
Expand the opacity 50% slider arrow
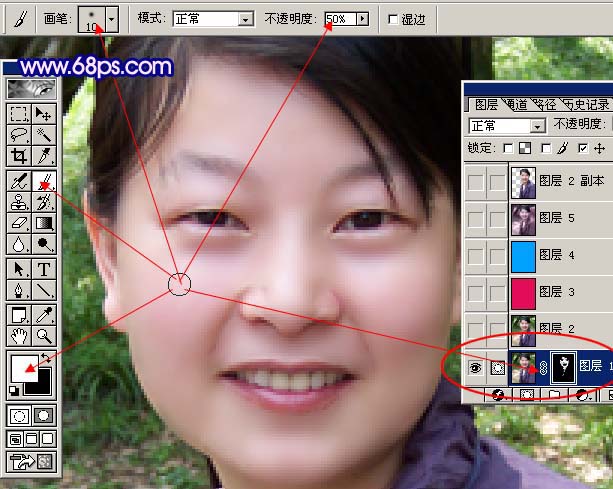coord(361,19)
